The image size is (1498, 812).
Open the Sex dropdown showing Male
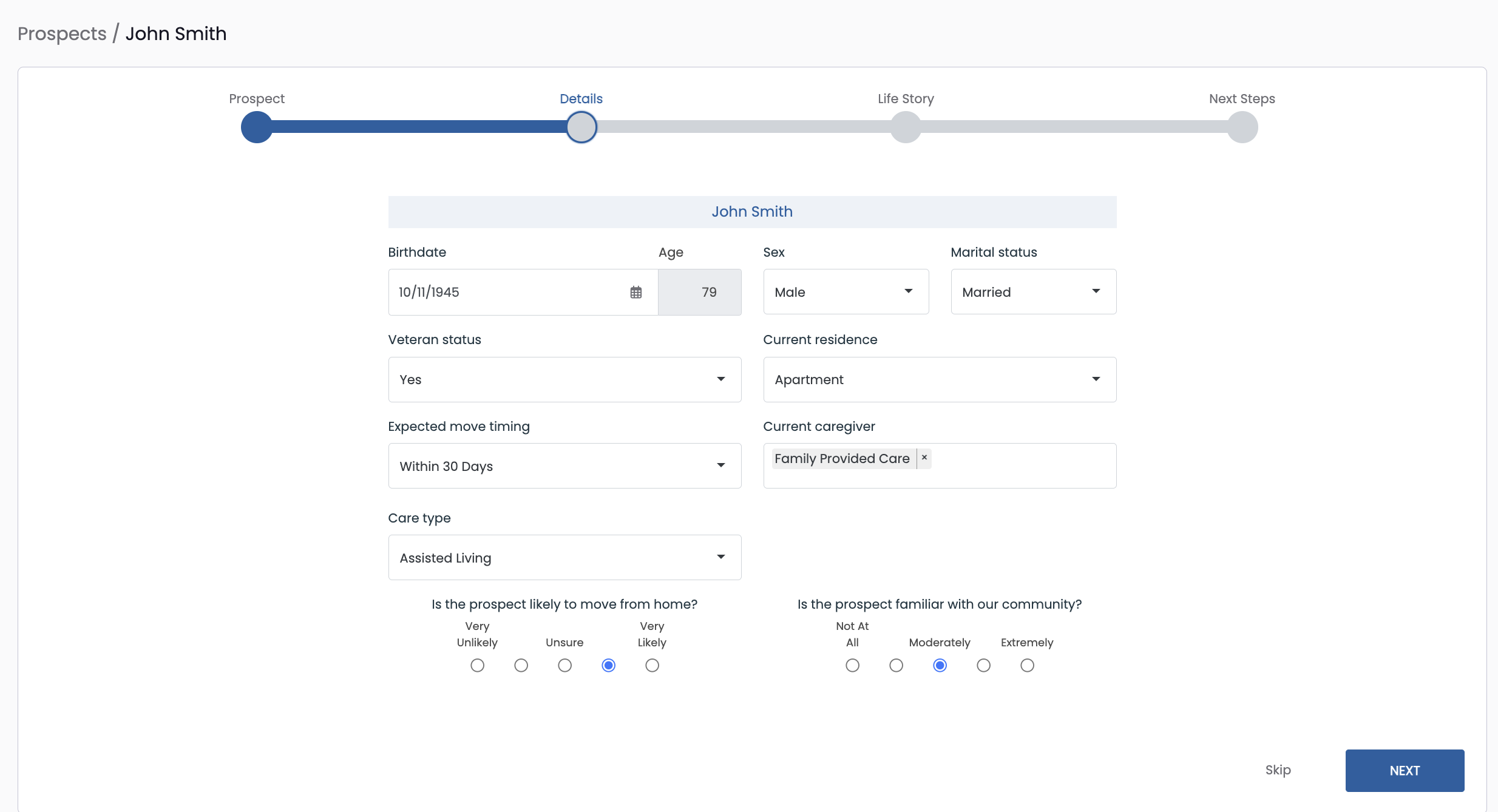[846, 292]
